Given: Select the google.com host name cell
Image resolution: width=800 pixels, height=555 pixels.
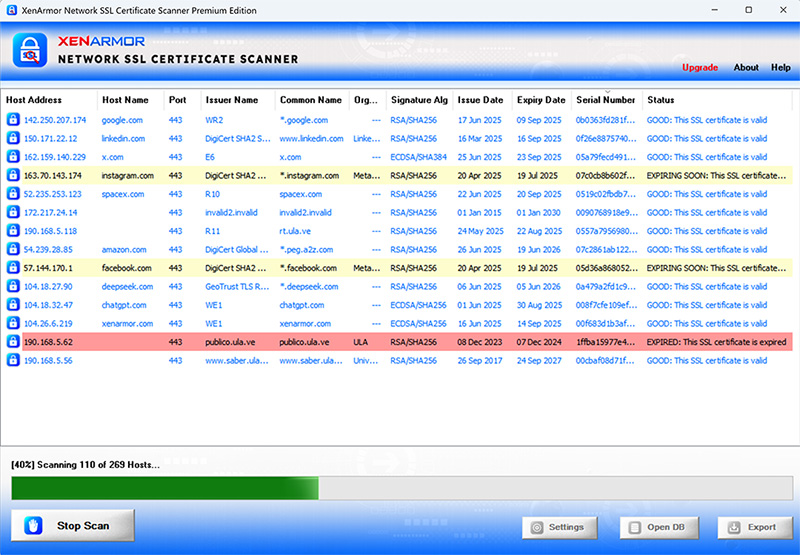Looking at the screenshot, I should 122,120.
